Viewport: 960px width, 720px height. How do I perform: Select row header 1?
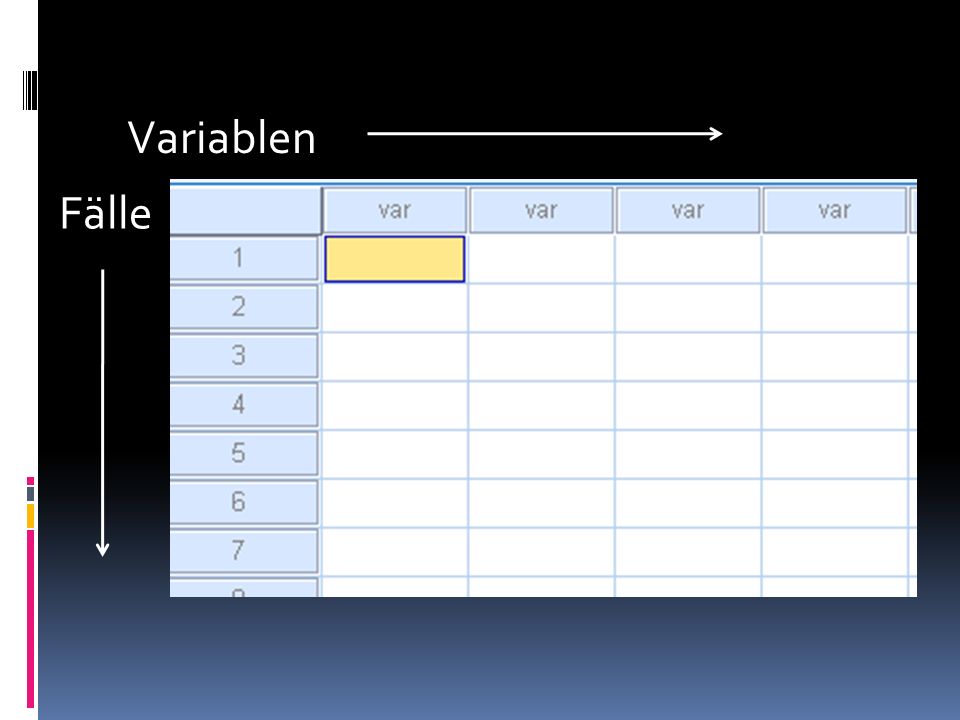tap(244, 258)
